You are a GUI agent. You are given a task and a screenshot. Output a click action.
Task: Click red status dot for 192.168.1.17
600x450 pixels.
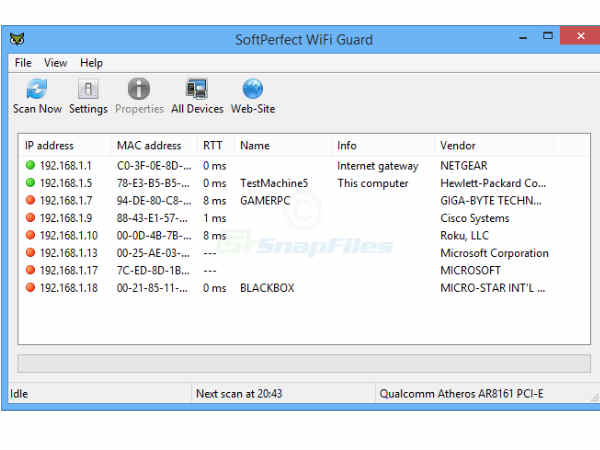[x=30, y=270]
